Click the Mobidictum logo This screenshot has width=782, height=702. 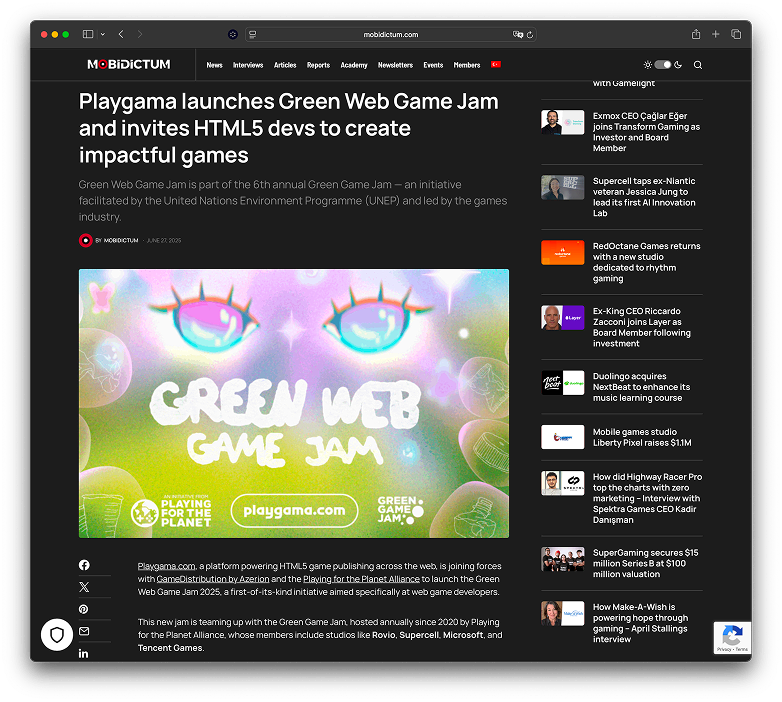click(129, 64)
